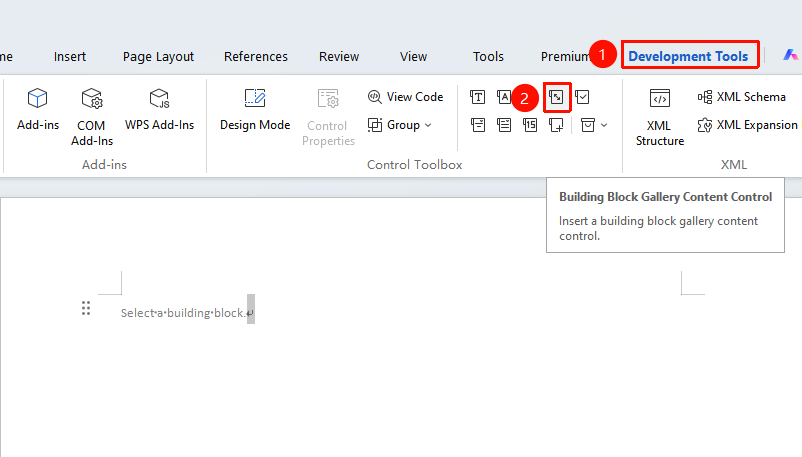The image size is (802, 457).
Task: Insert Rich Text content control
Action: (x=478, y=97)
